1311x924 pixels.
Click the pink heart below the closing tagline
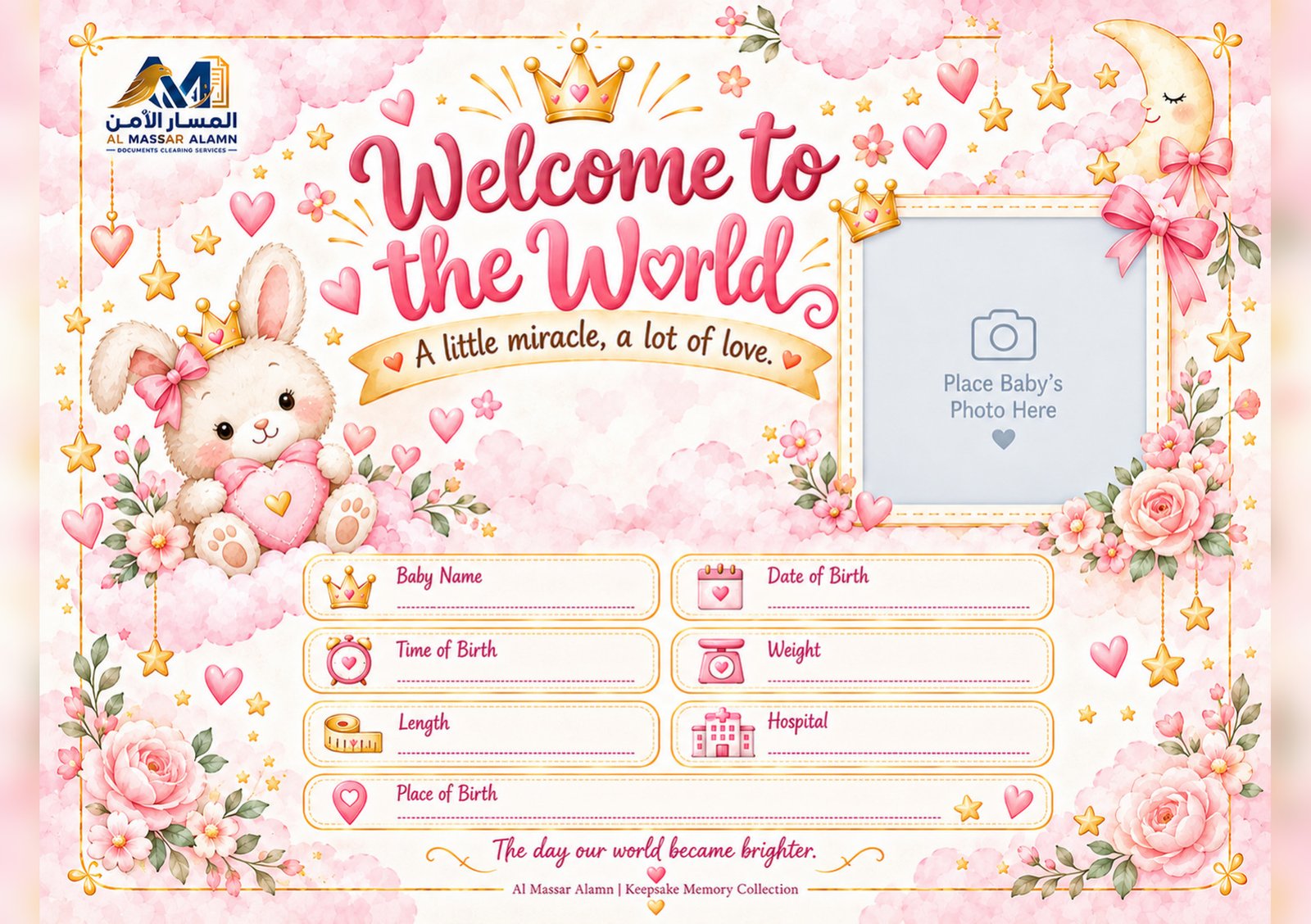pos(655,874)
